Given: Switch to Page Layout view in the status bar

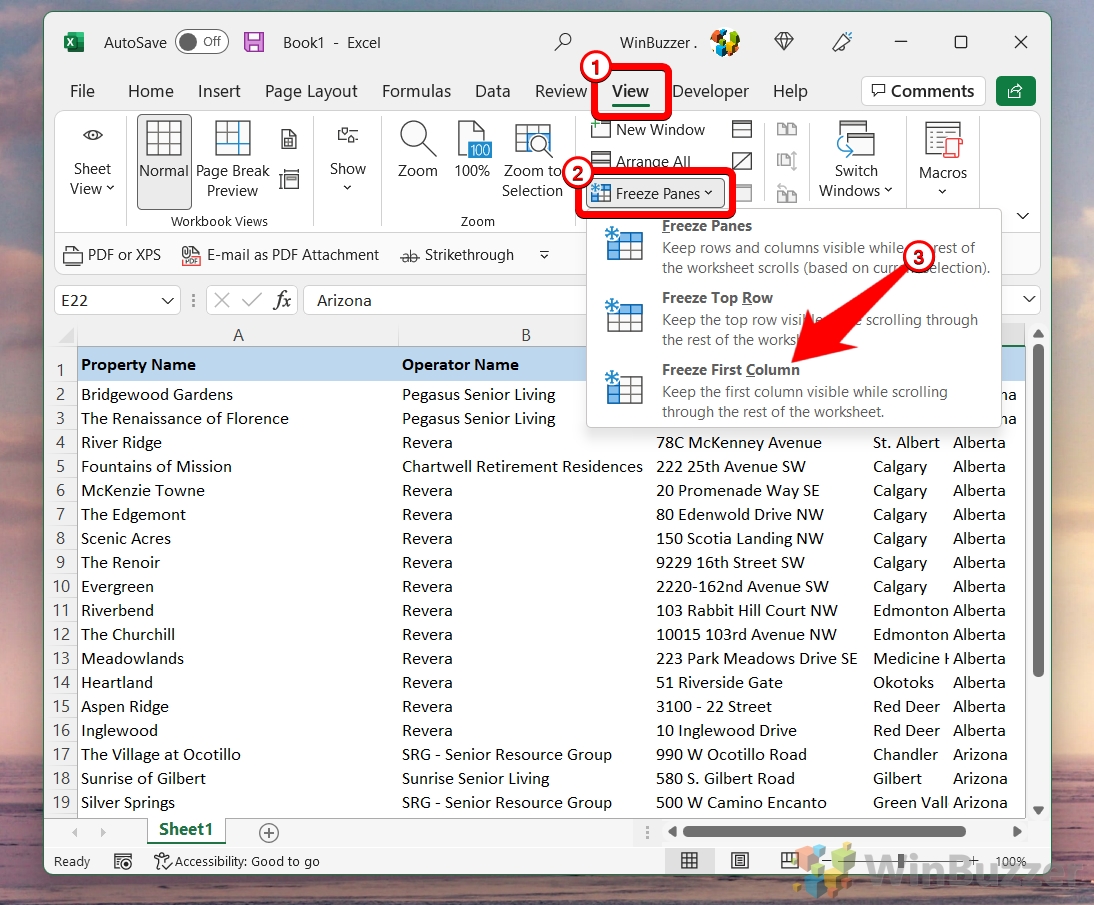Looking at the screenshot, I should (x=740, y=860).
